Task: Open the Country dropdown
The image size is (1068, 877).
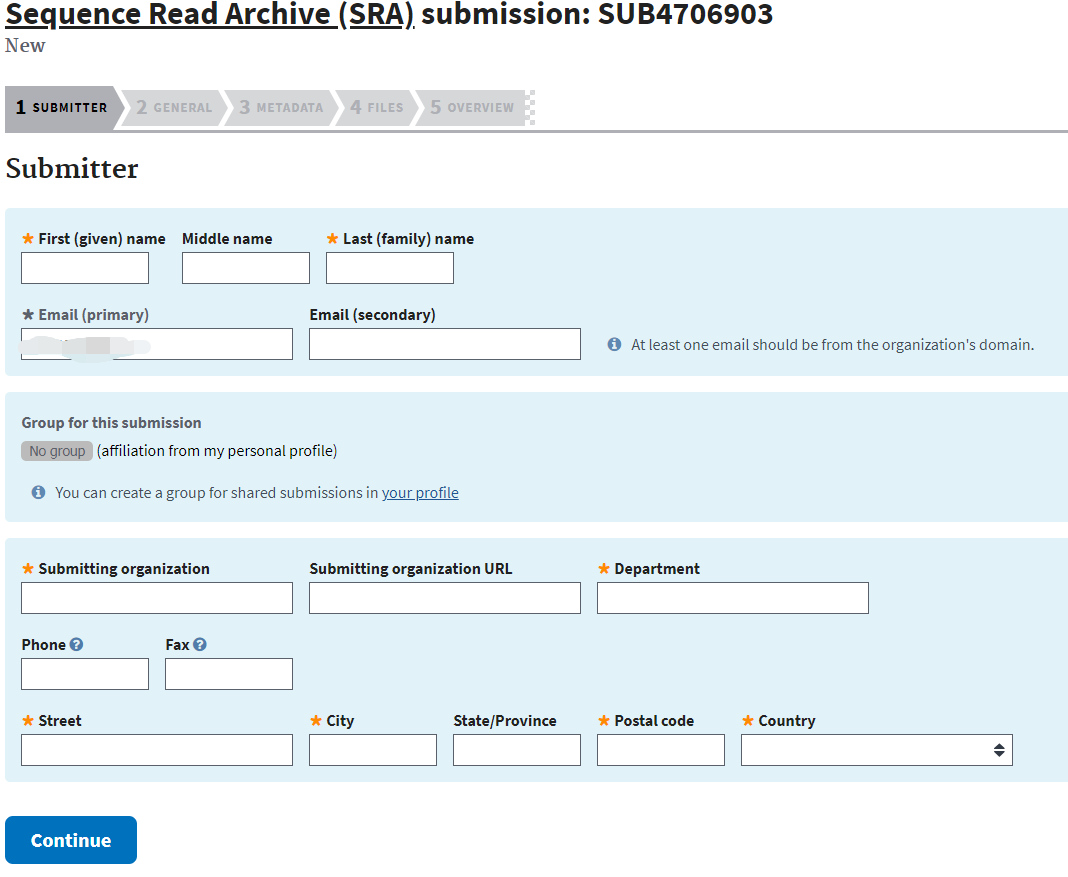Action: 877,750
